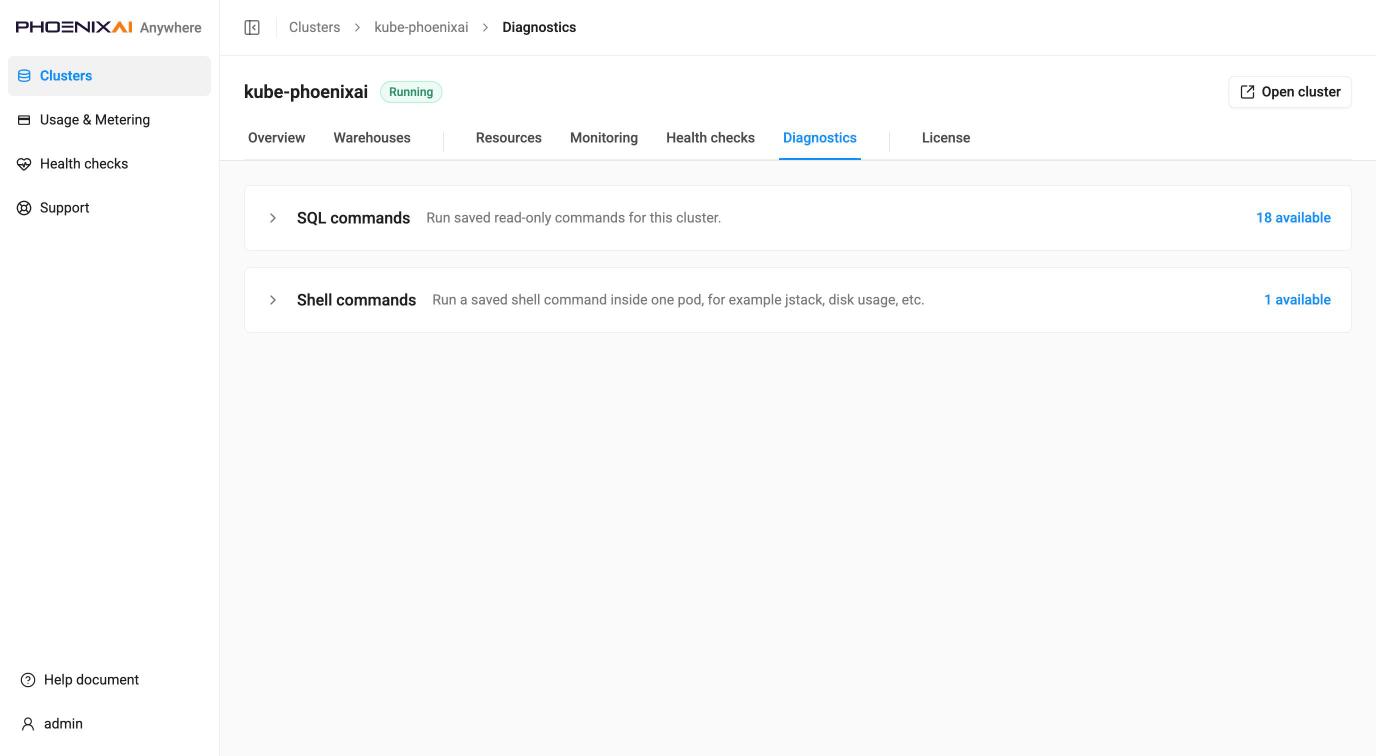Open Support in the sidebar
The width and height of the screenshot is (1376, 756).
[109, 208]
